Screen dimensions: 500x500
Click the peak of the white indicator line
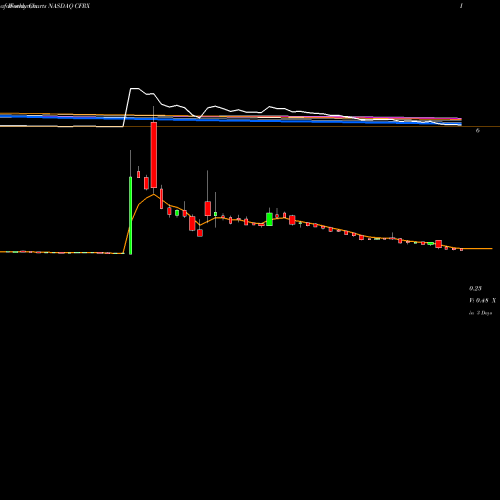(135, 89)
